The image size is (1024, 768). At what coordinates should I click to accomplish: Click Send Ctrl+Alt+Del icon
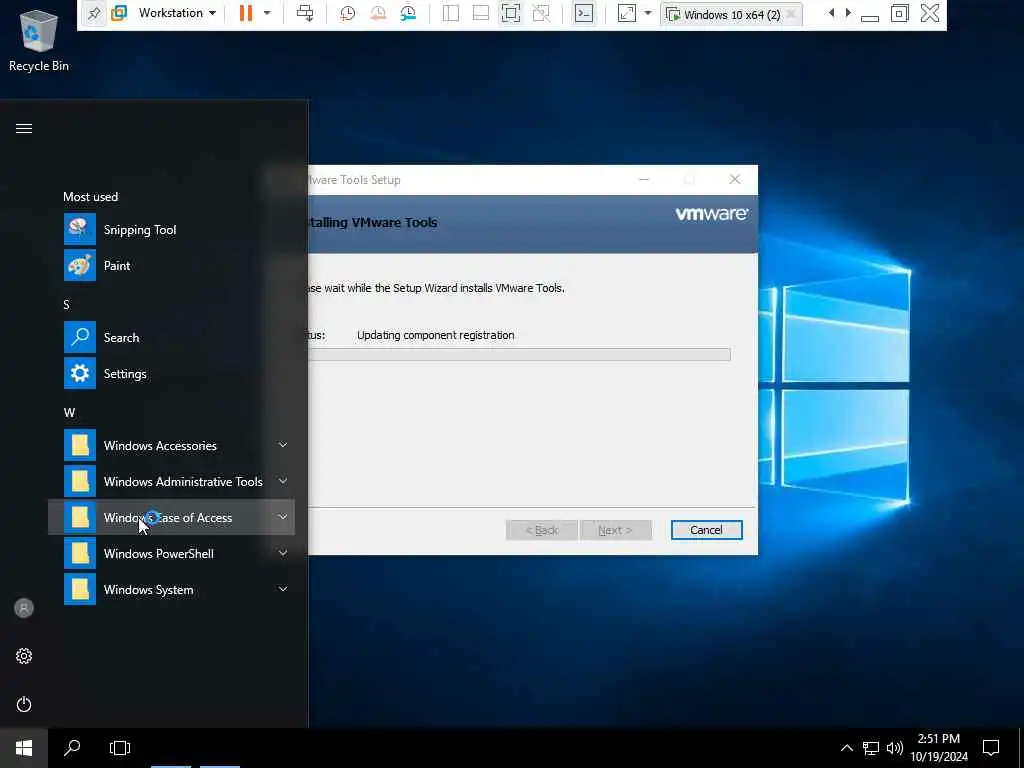click(305, 13)
